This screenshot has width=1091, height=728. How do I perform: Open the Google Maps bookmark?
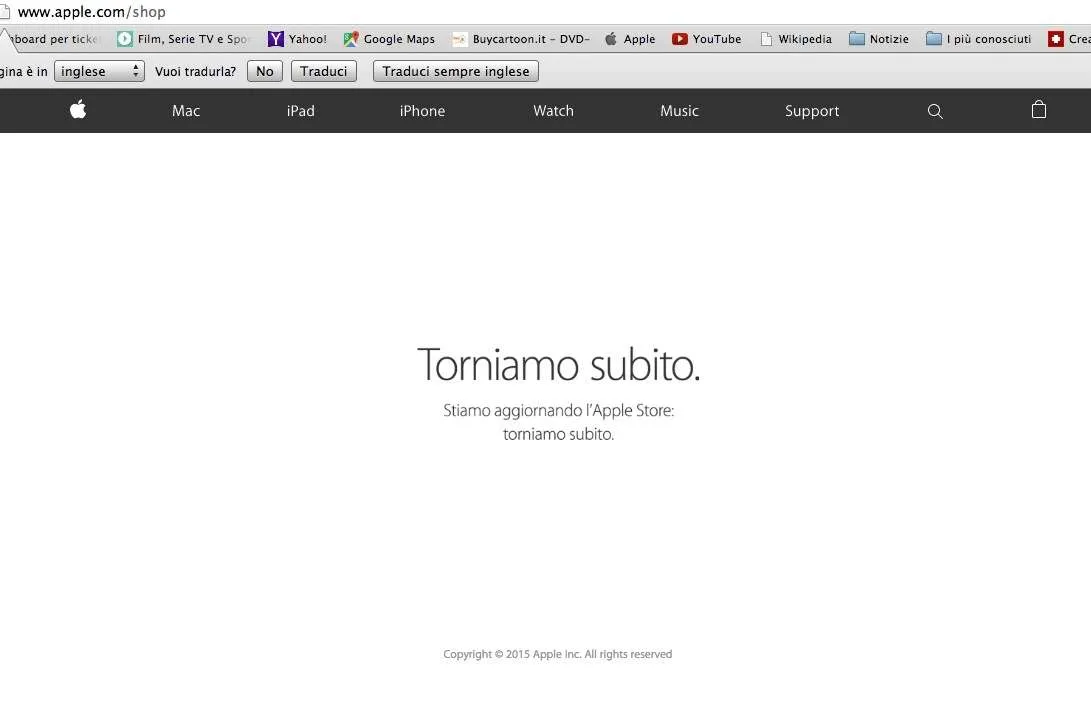click(389, 39)
